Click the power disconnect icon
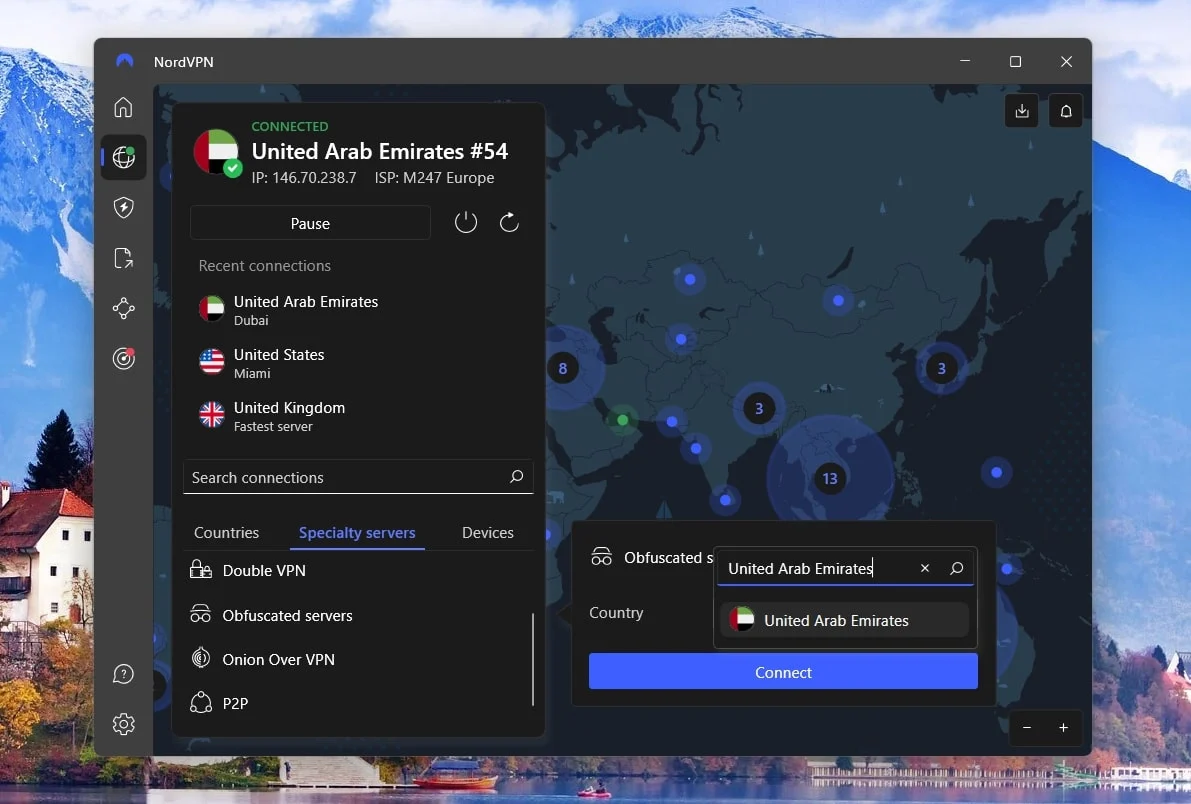This screenshot has width=1191, height=804. [466, 223]
